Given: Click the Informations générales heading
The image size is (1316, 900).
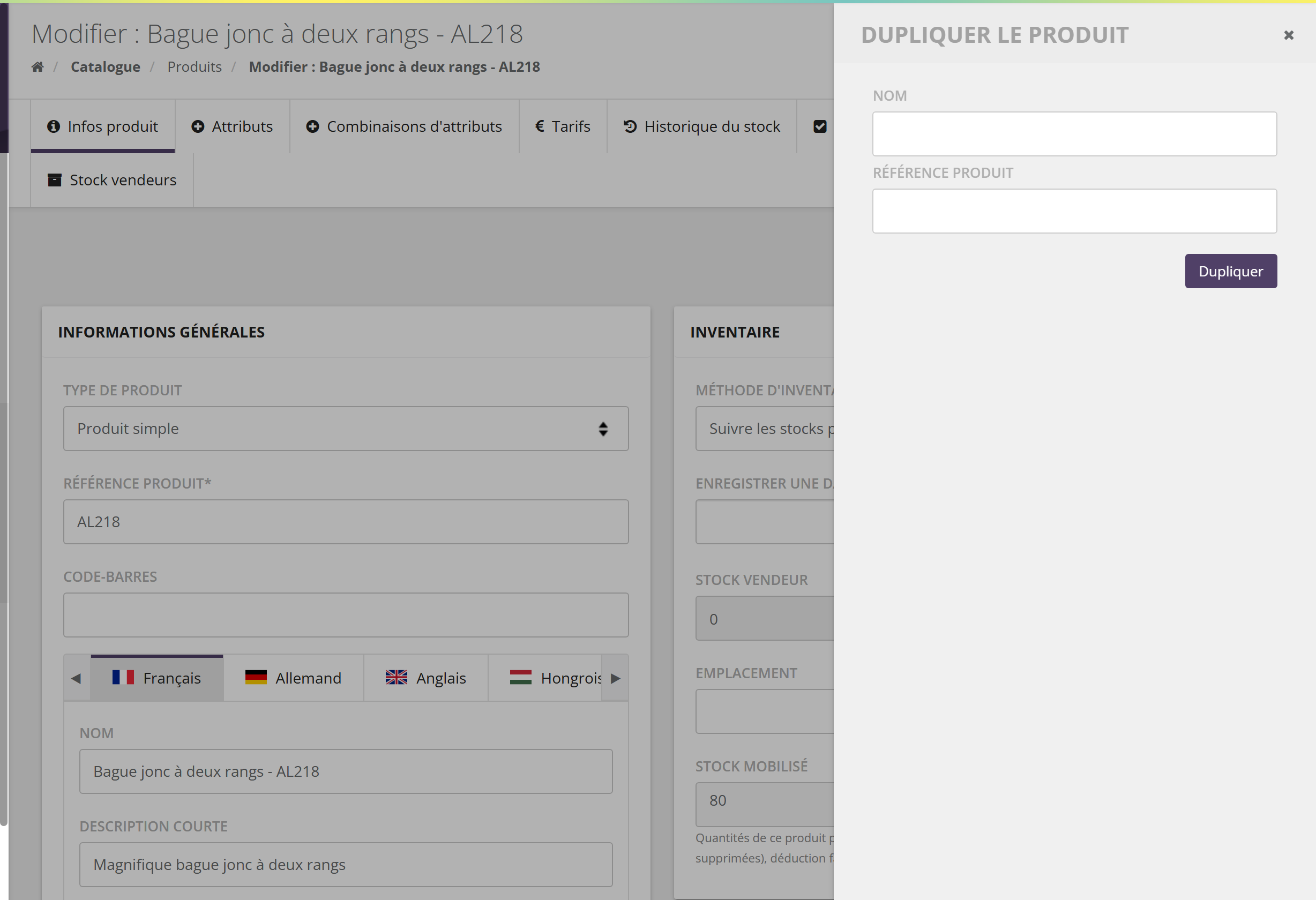Looking at the screenshot, I should click(161, 332).
